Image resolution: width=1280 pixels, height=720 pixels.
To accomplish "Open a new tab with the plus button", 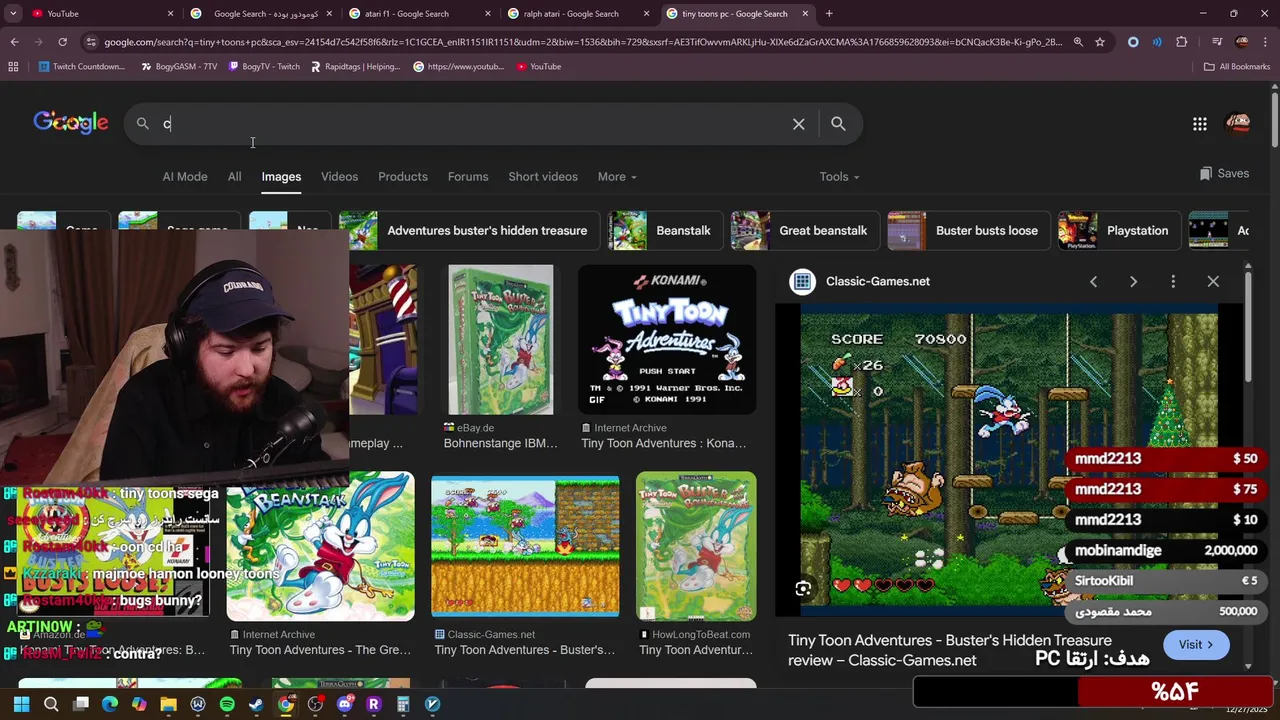I will pos(829,14).
